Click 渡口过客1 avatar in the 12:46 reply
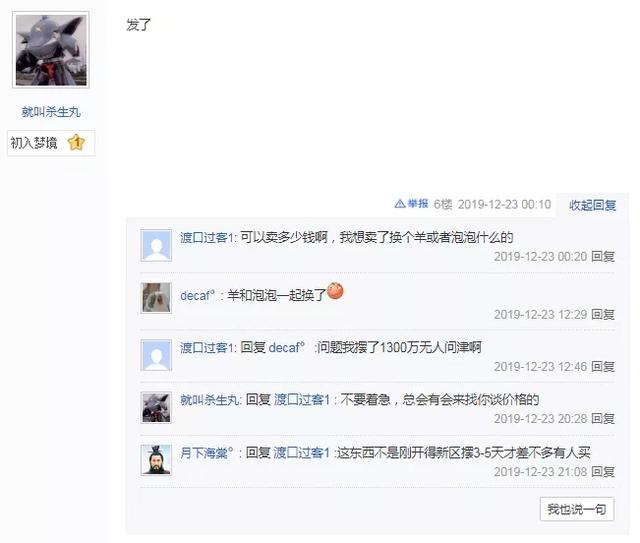The image size is (640, 543). 156,355
